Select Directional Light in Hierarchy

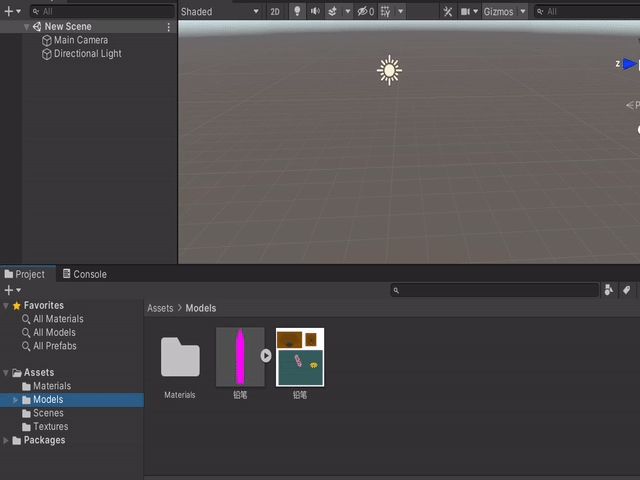click(88, 53)
